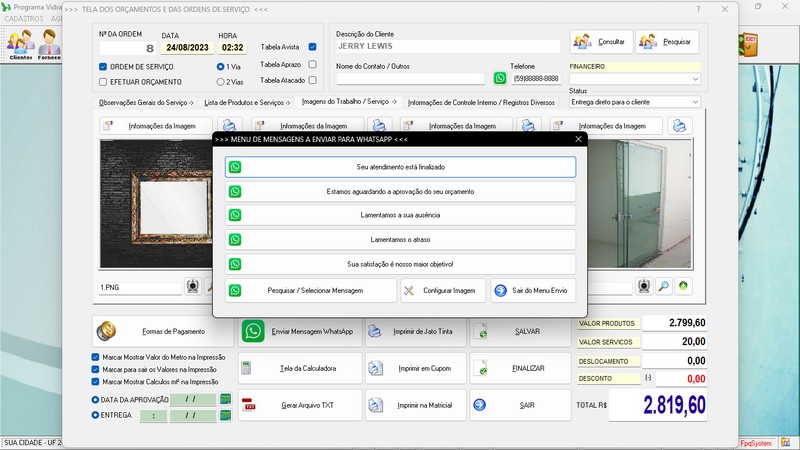
Task: Open Clientes toolbar icon in main window
Action: [20, 44]
